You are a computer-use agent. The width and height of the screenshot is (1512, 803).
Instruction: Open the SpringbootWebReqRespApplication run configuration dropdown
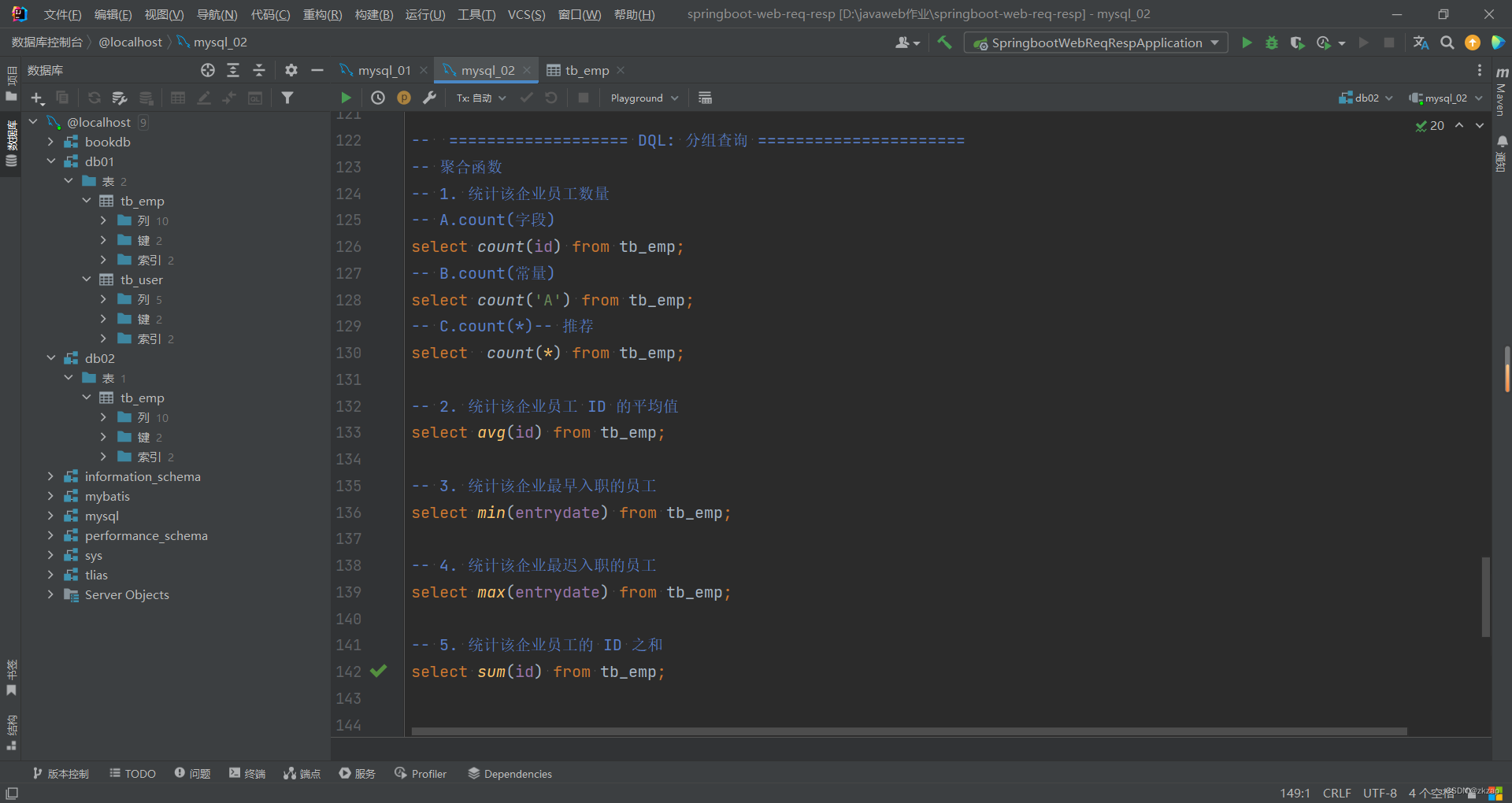(1095, 43)
